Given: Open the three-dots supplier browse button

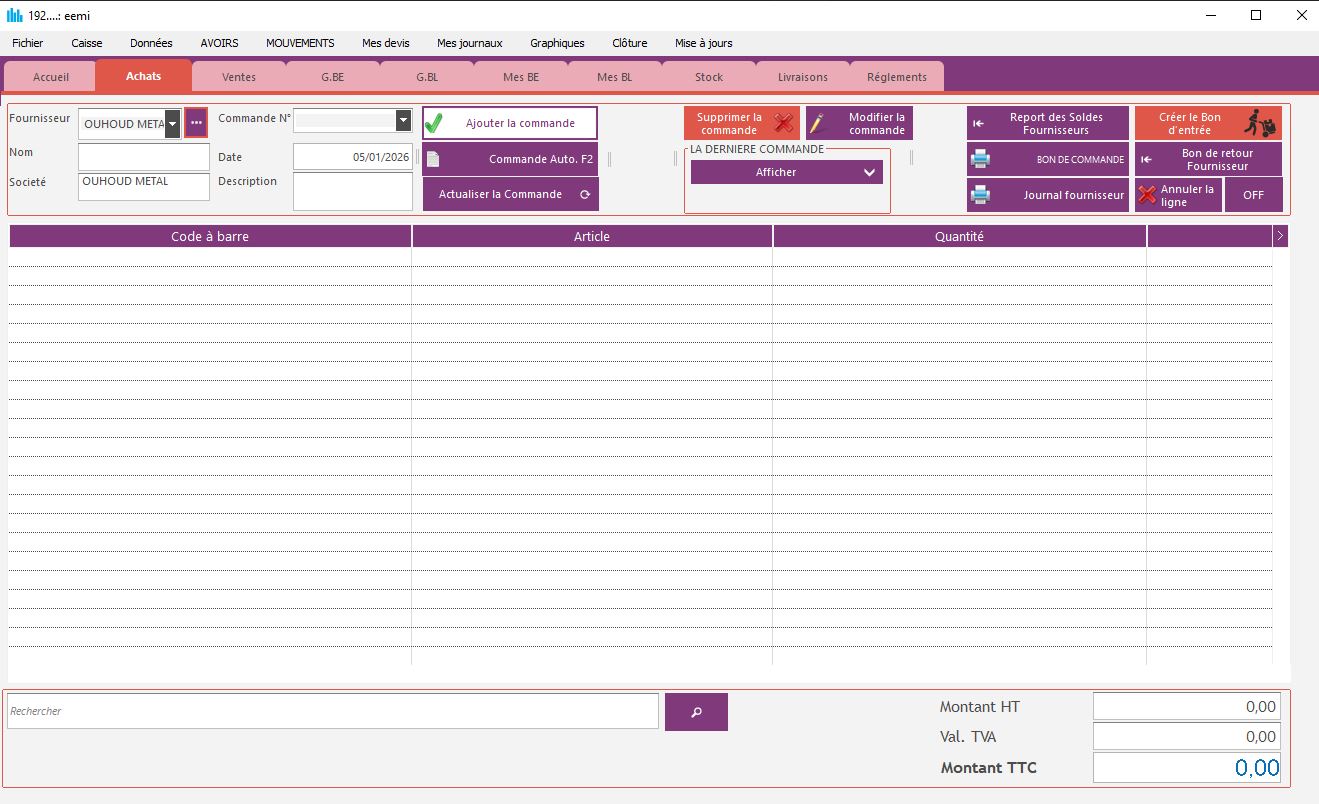Looking at the screenshot, I should 196,123.
